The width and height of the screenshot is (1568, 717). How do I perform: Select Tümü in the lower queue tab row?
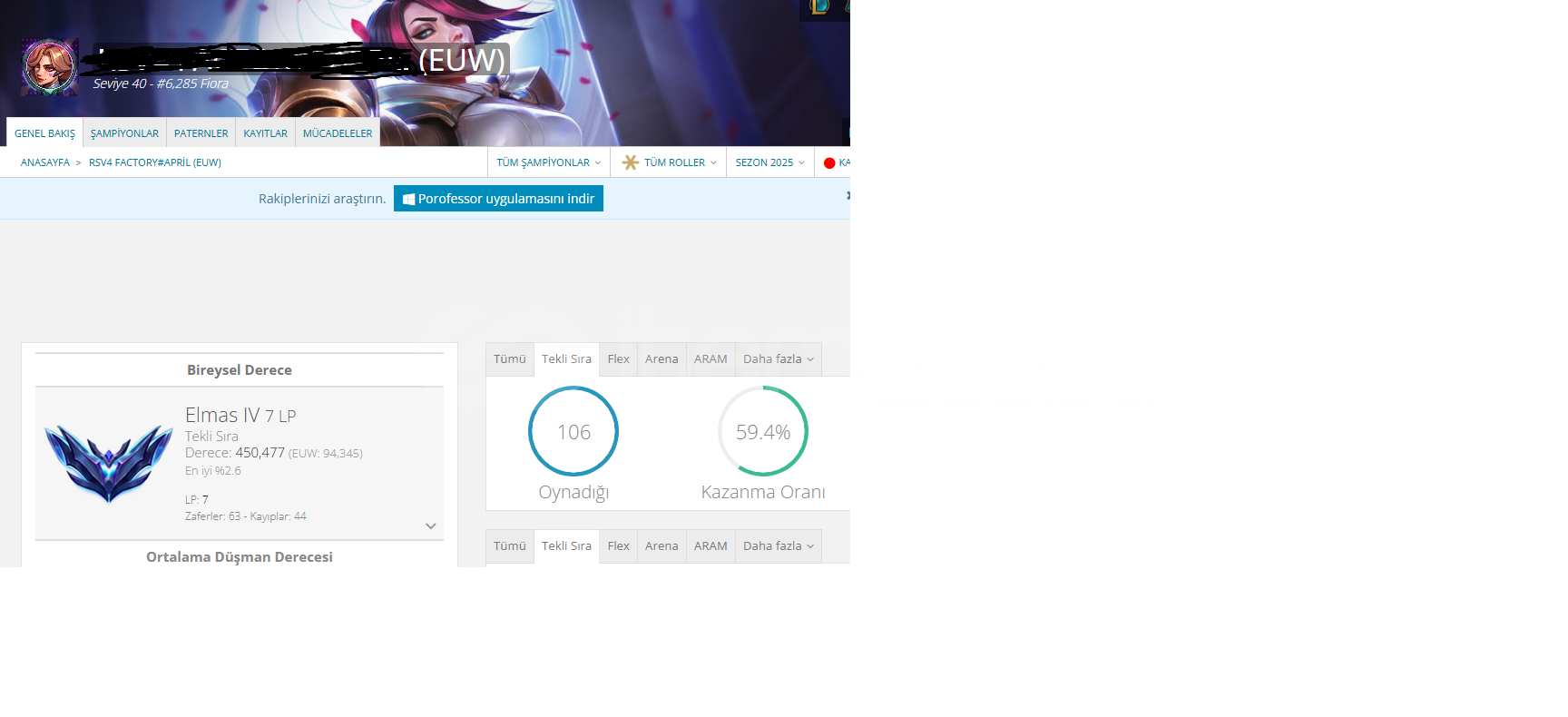[x=510, y=546]
